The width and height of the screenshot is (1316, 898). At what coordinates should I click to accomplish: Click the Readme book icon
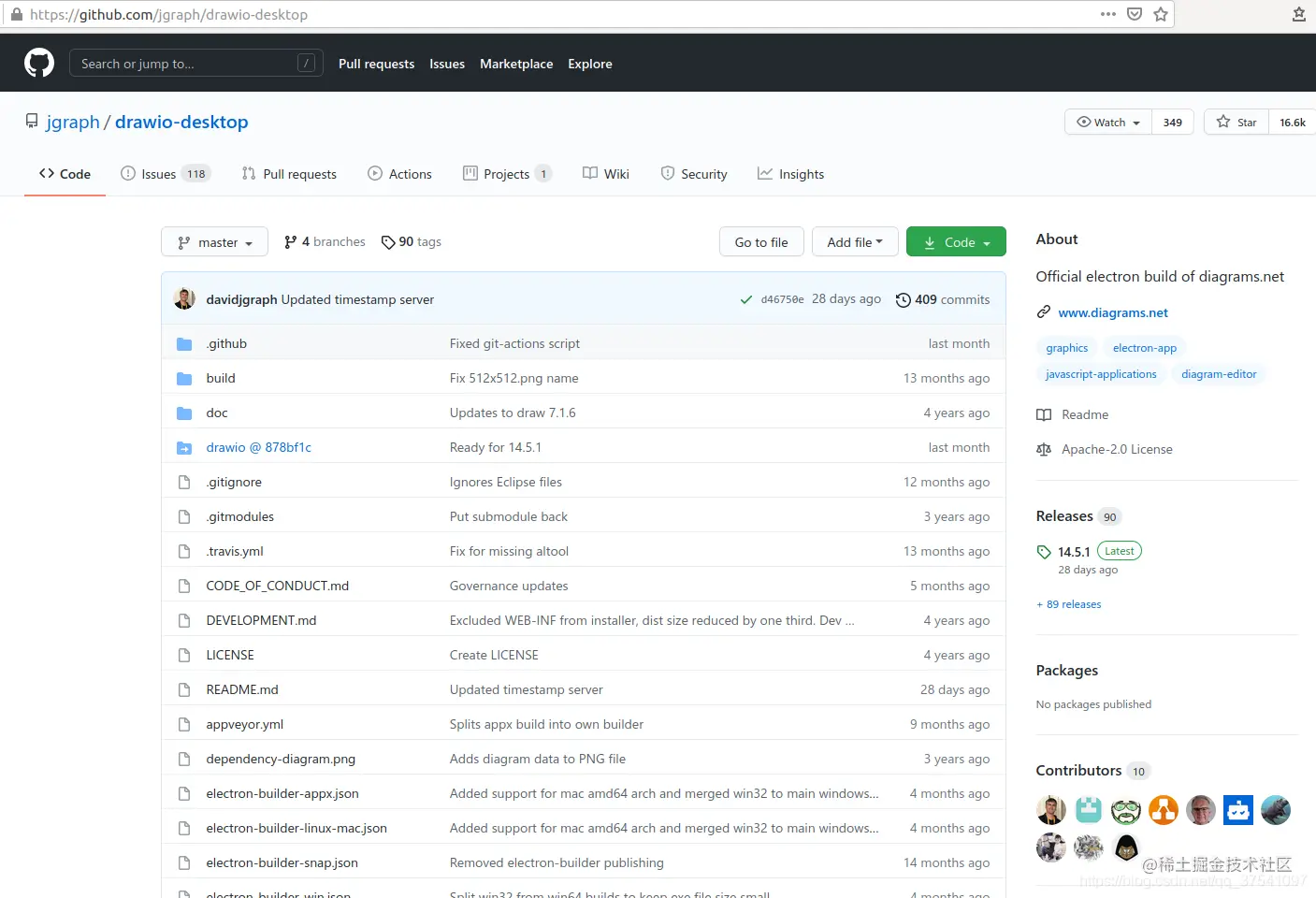pyautogui.click(x=1044, y=414)
